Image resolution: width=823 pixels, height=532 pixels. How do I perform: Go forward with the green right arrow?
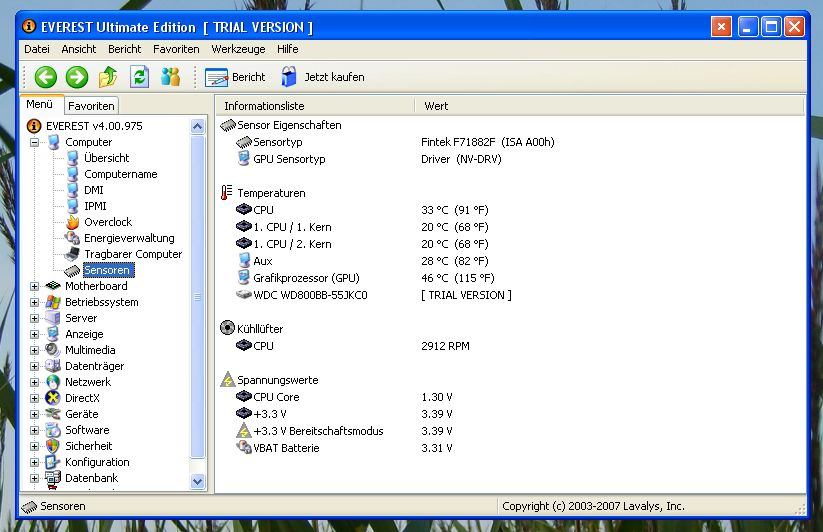click(x=77, y=77)
